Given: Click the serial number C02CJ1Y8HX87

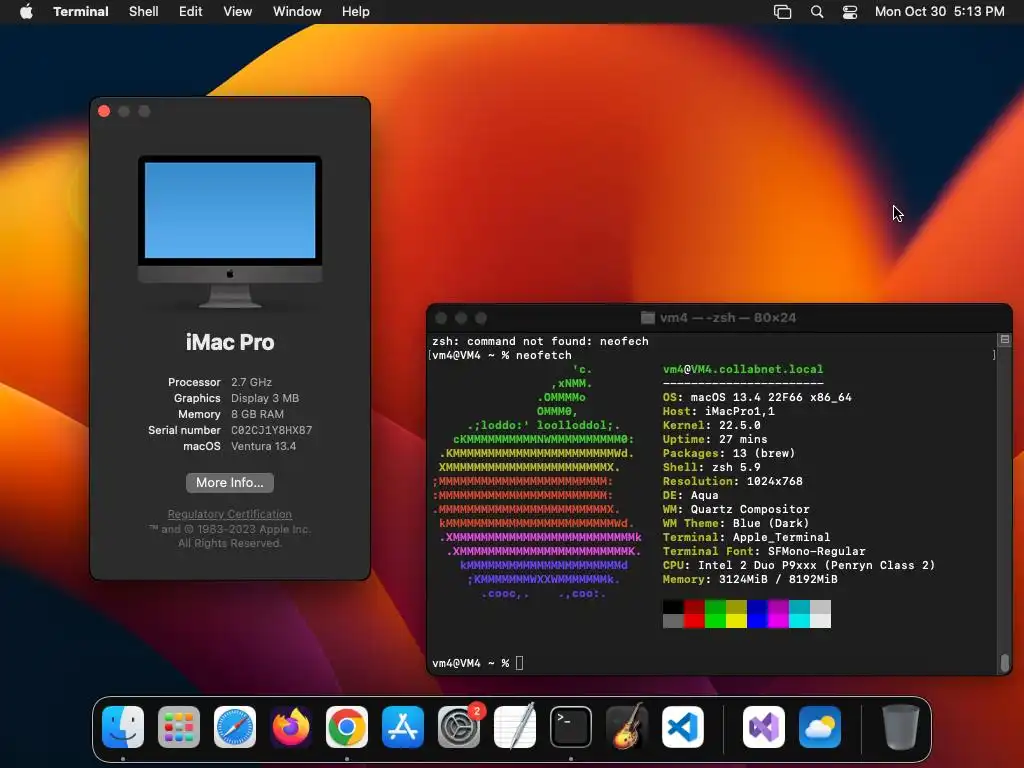Looking at the screenshot, I should click(x=272, y=430).
